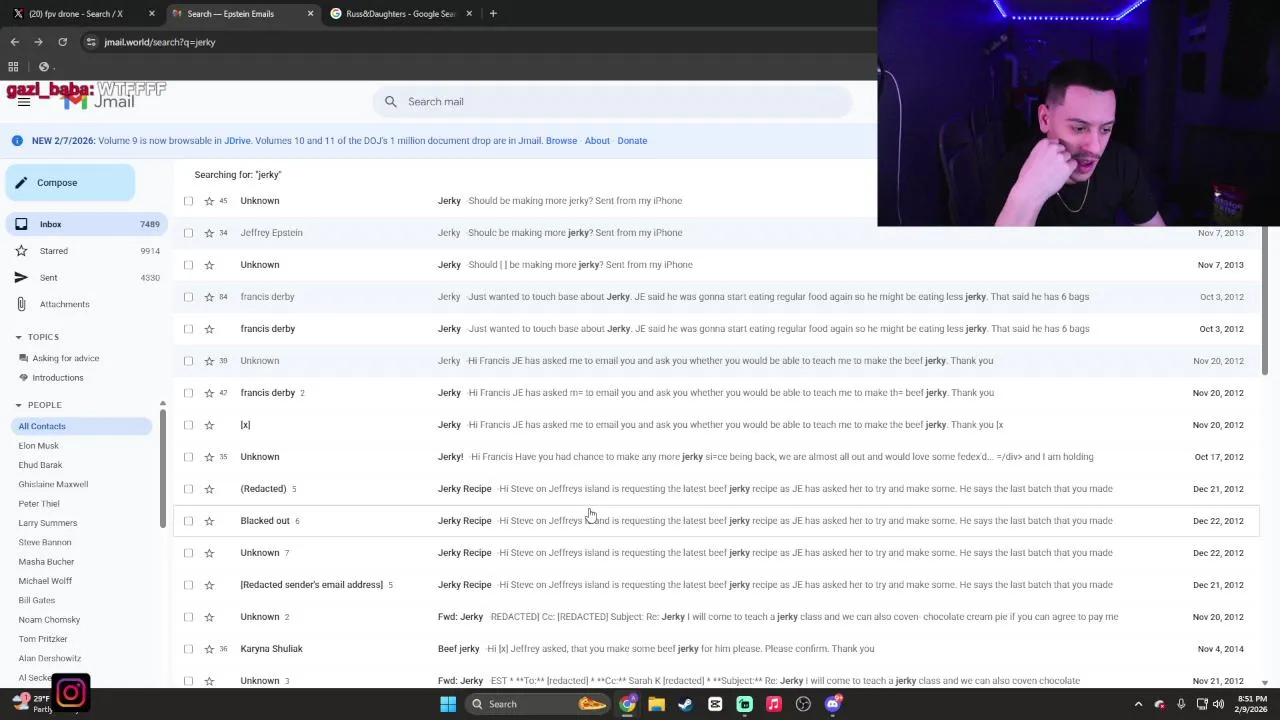1280x720 pixels.
Task: Click the scroll-down arrow of the mail list
Action: coord(1264,682)
